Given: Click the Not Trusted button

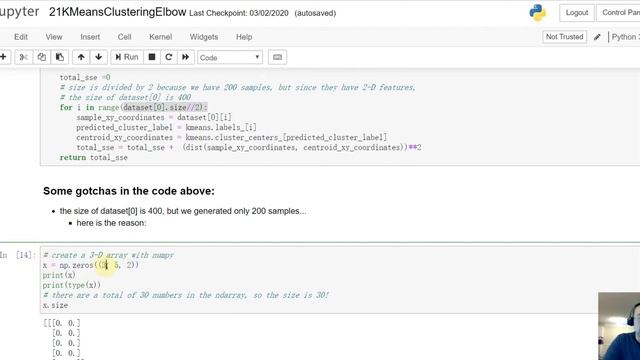Looking at the screenshot, I should pyautogui.click(x=564, y=37).
